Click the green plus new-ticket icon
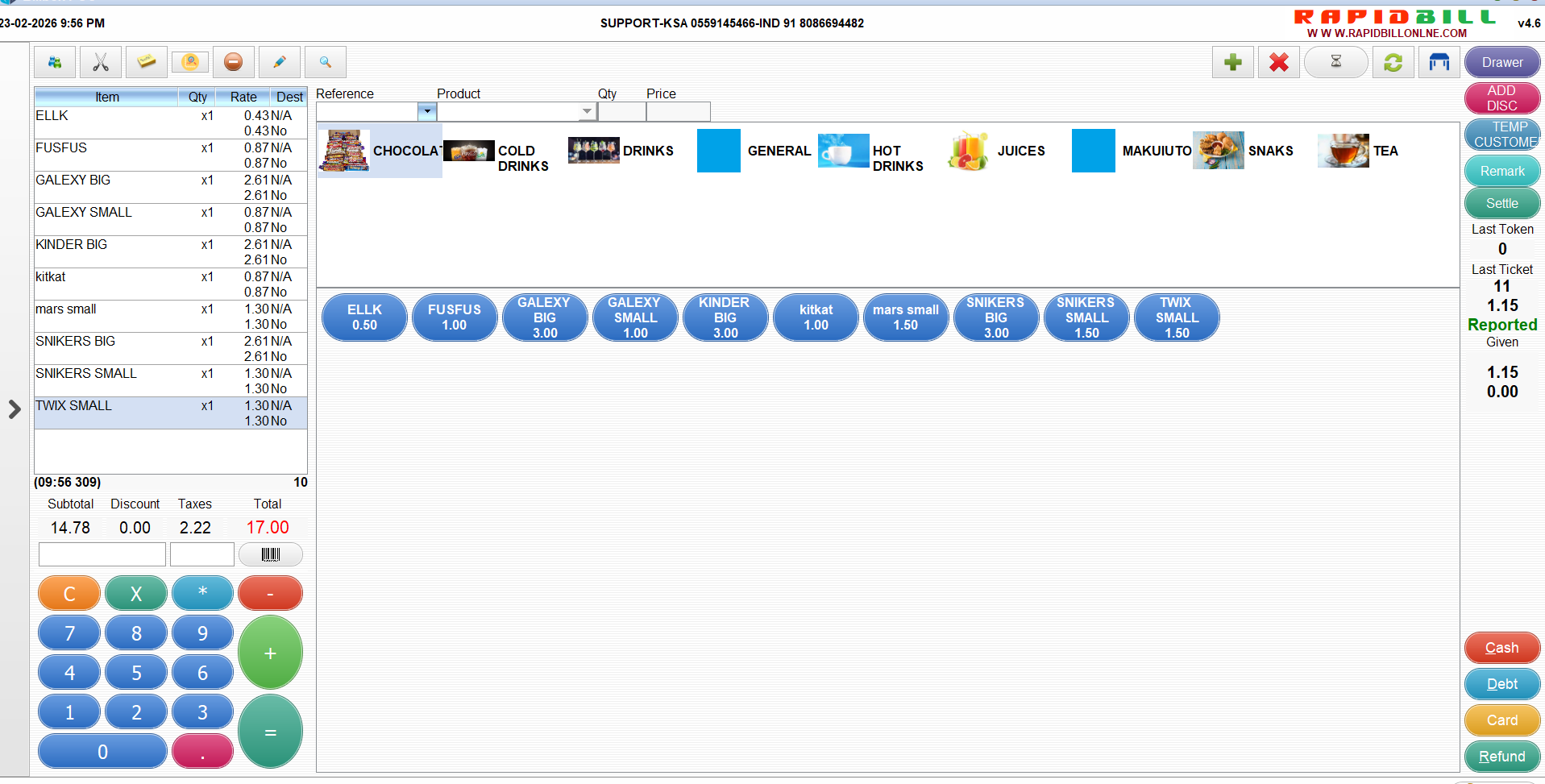Screen dimensions: 1545x784 (x=1232, y=62)
